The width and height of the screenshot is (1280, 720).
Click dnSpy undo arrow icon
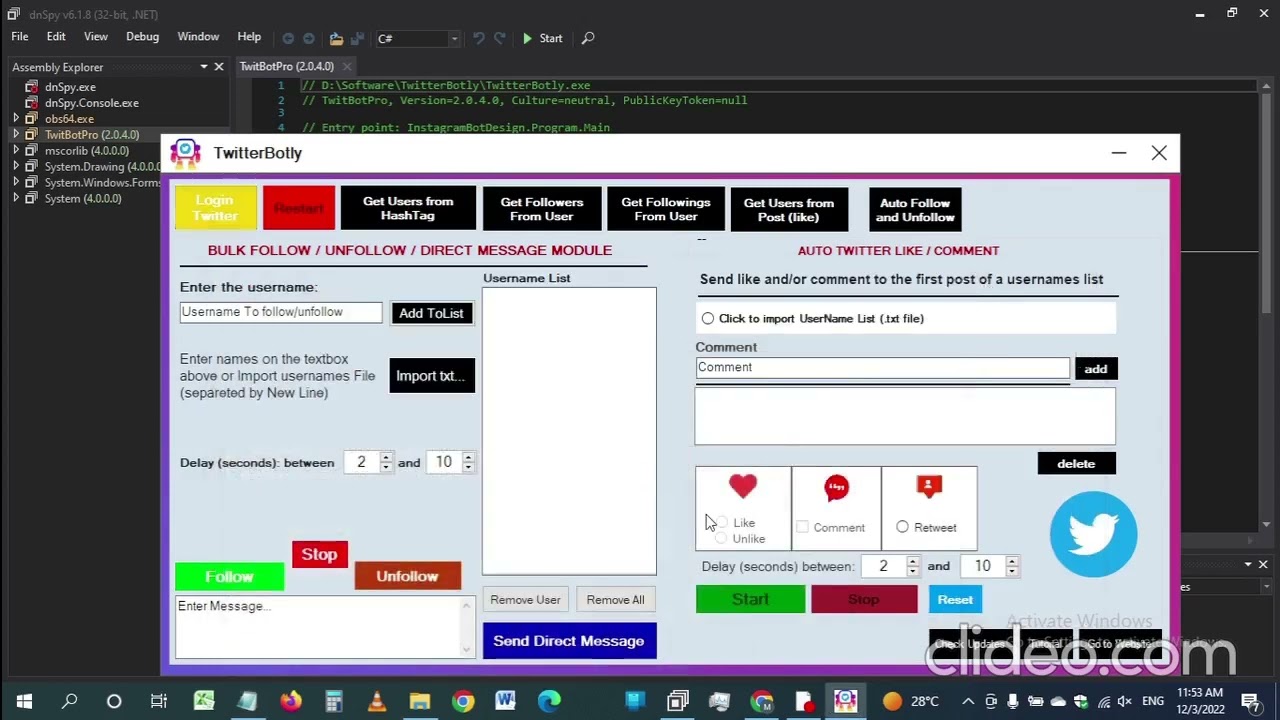(x=479, y=38)
